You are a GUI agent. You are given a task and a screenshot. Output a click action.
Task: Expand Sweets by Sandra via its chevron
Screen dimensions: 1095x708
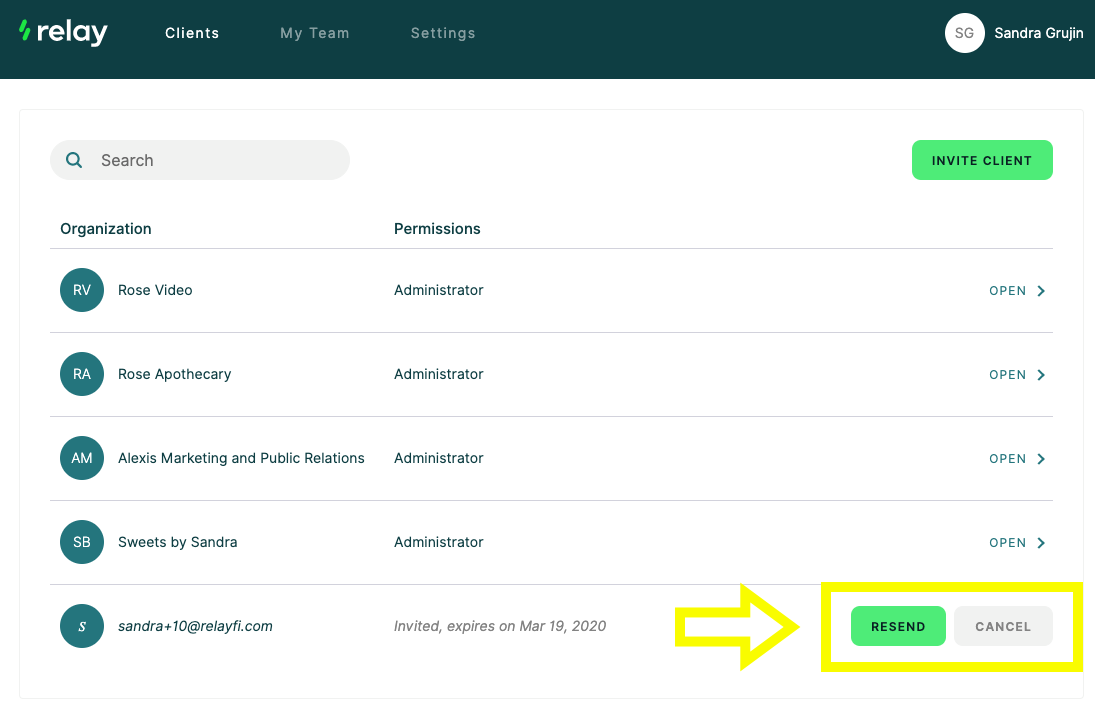point(1041,543)
